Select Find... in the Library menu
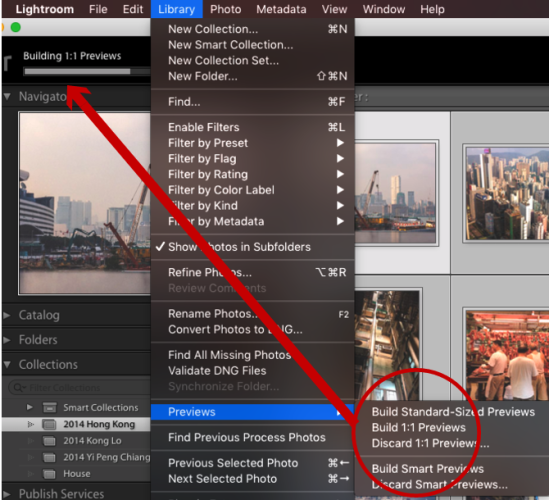Screen dimensions: 549x500 [252, 102]
